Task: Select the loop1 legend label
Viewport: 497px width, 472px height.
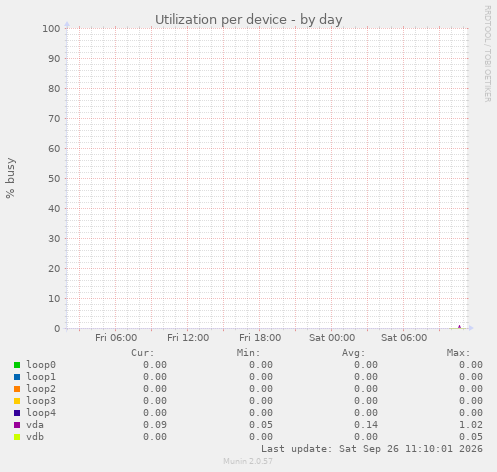Action: coord(41,377)
